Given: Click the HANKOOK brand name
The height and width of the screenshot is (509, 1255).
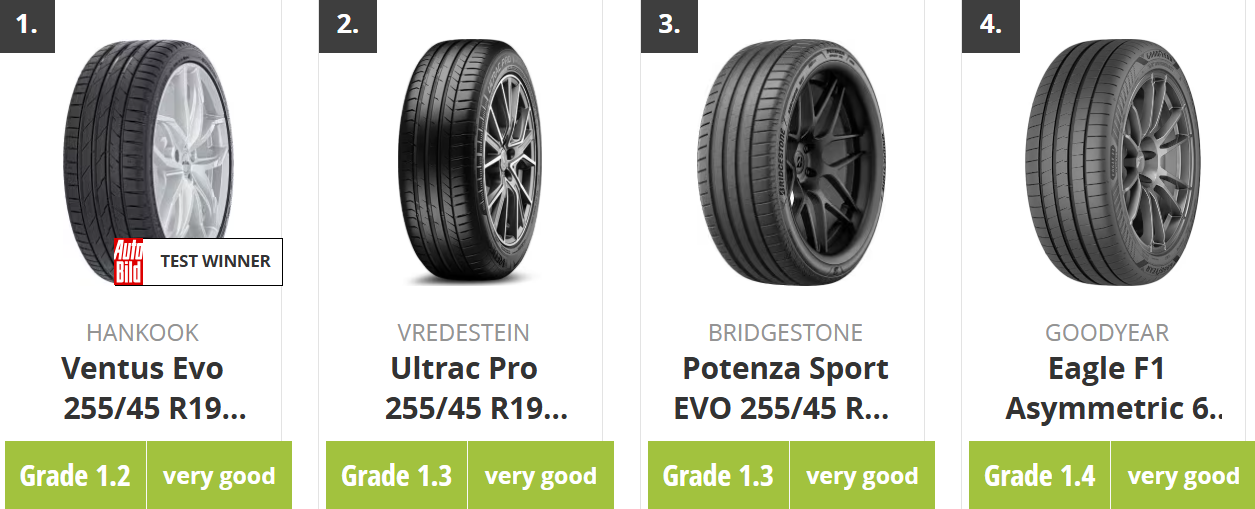Looking at the screenshot, I should tap(143, 332).
